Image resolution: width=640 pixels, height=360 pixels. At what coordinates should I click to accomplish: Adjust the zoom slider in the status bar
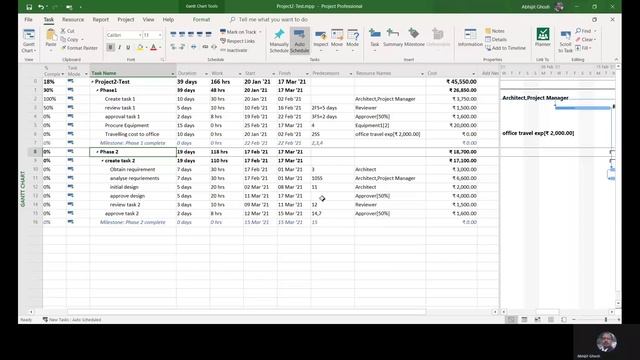606,320
